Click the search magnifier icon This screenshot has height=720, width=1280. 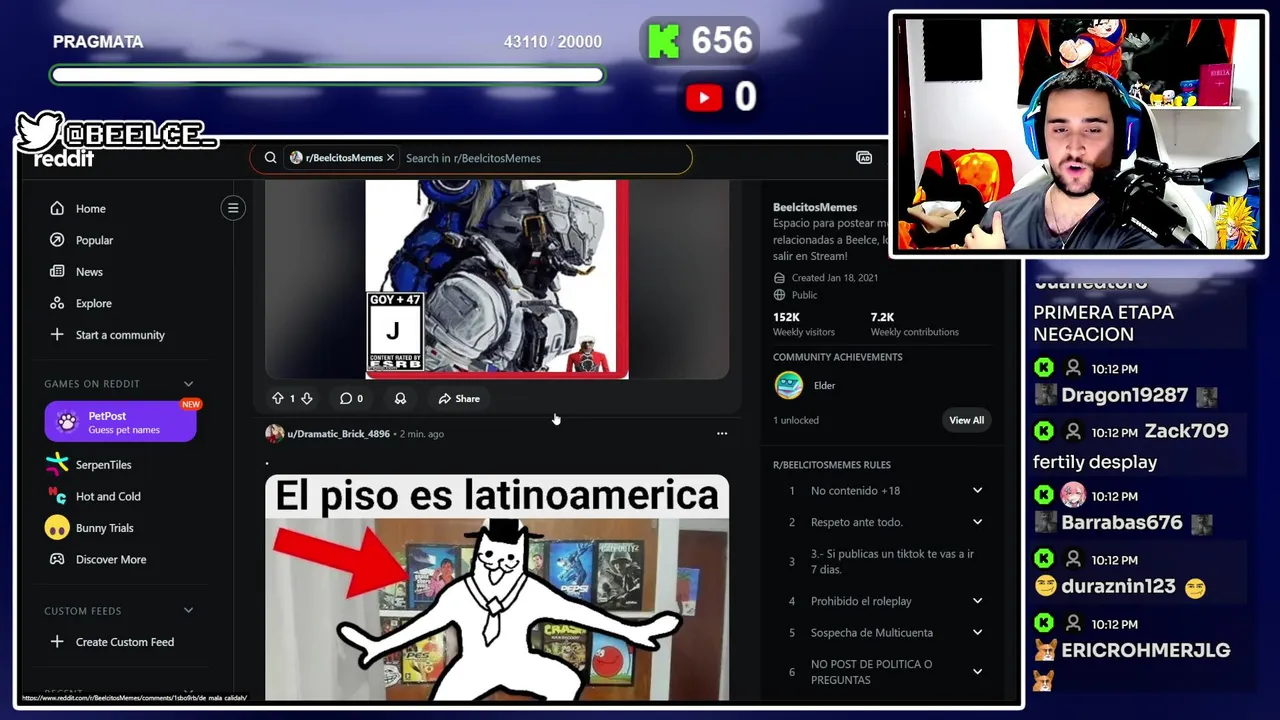tap(270, 158)
